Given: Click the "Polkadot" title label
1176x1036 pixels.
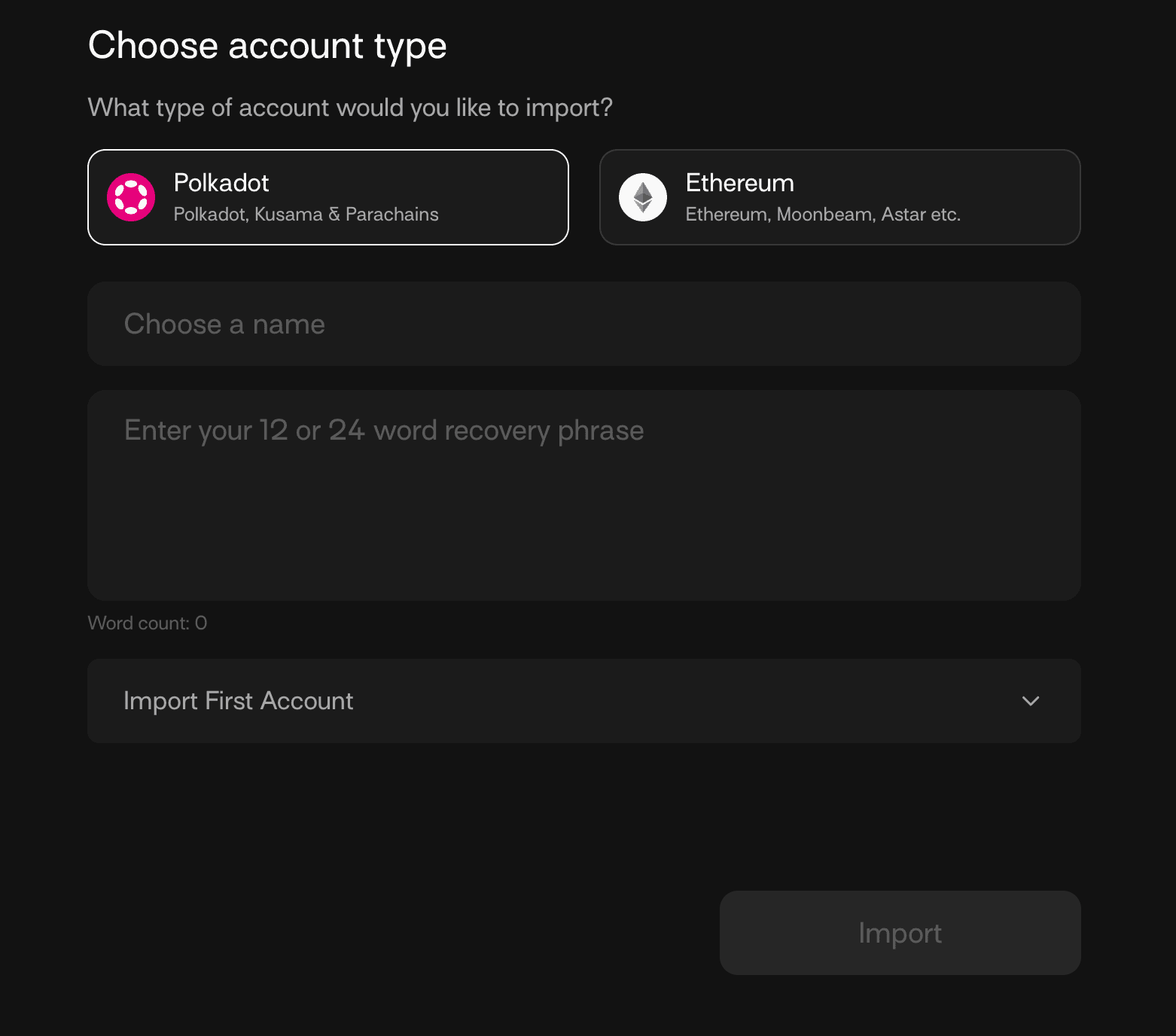Looking at the screenshot, I should pyautogui.click(x=221, y=183).
